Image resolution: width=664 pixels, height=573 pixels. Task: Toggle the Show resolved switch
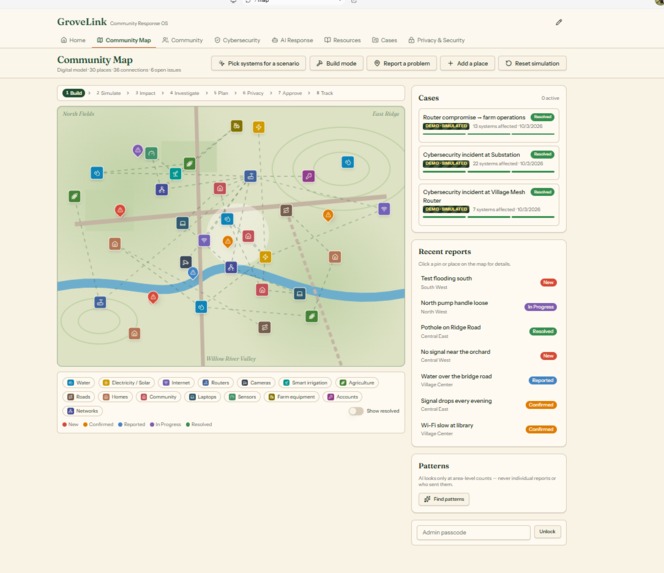356,411
